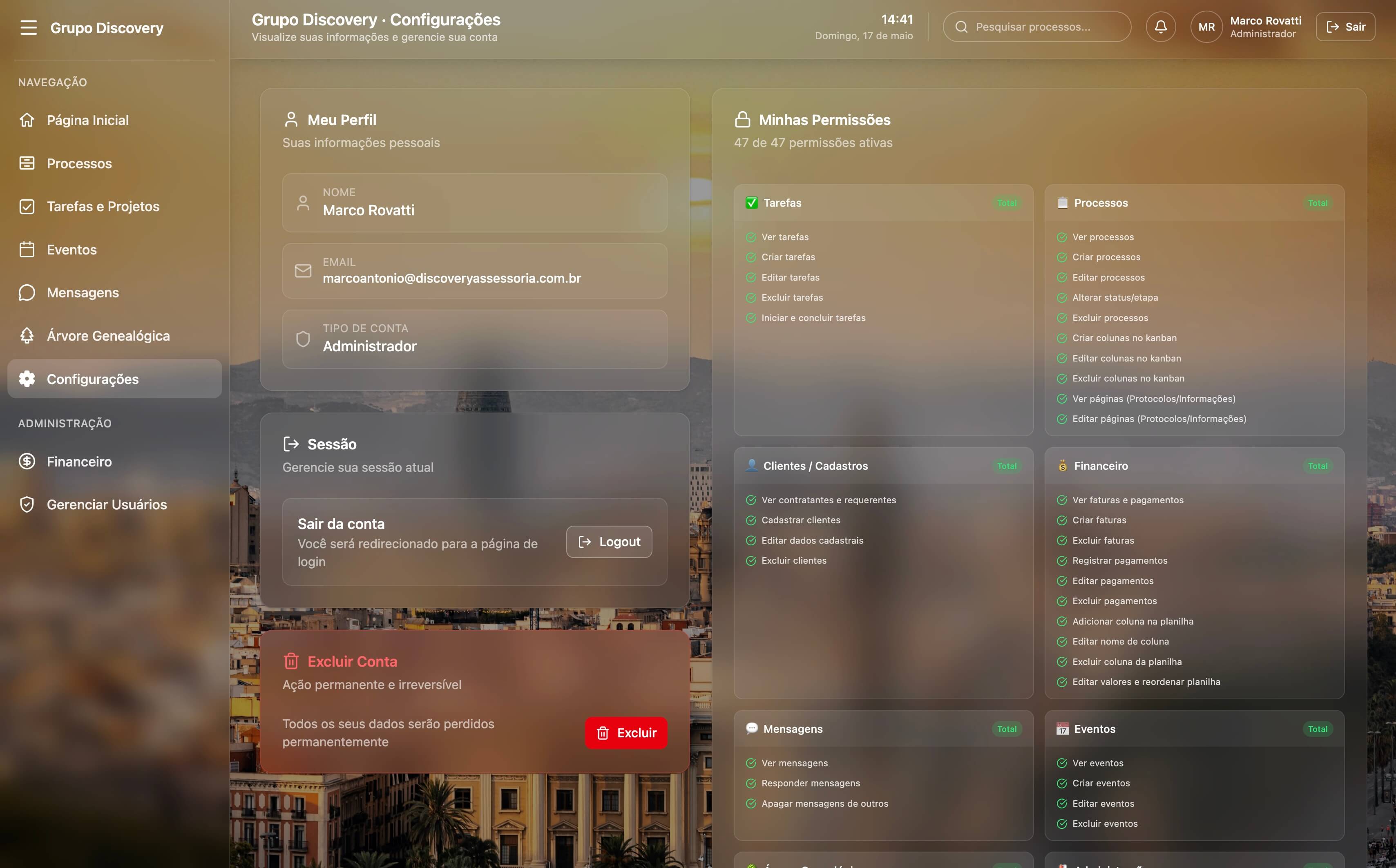Go to Página Inicial
This screenshot has height=868, width=1396.
[115, 120]
